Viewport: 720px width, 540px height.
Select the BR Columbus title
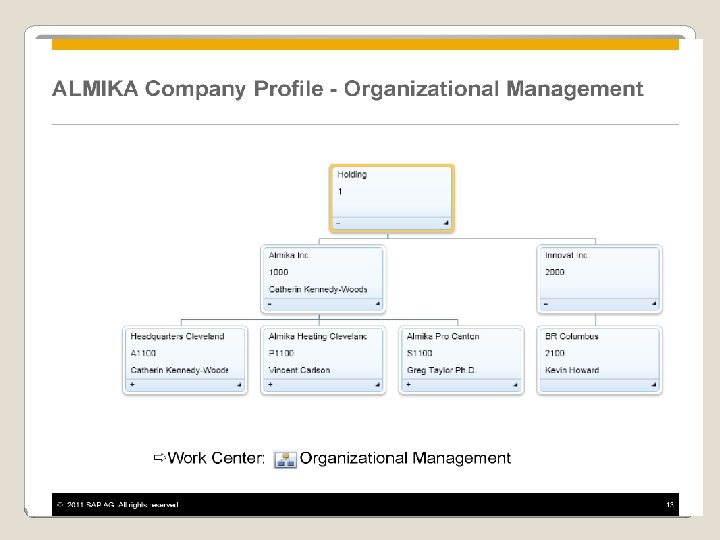(572, 336)
